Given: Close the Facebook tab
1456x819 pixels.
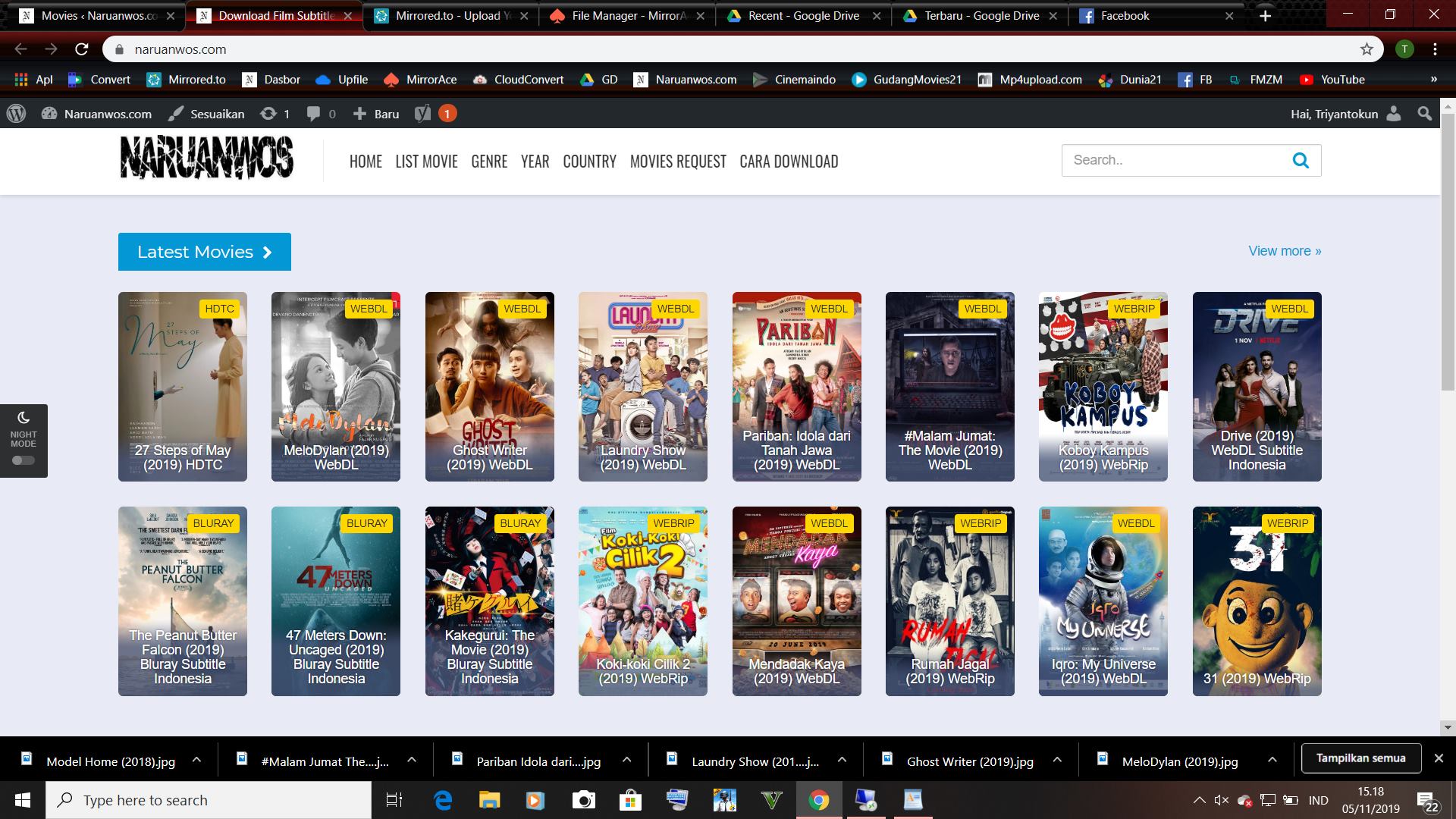Looking at the screenshot, I should pos(1229,16).
